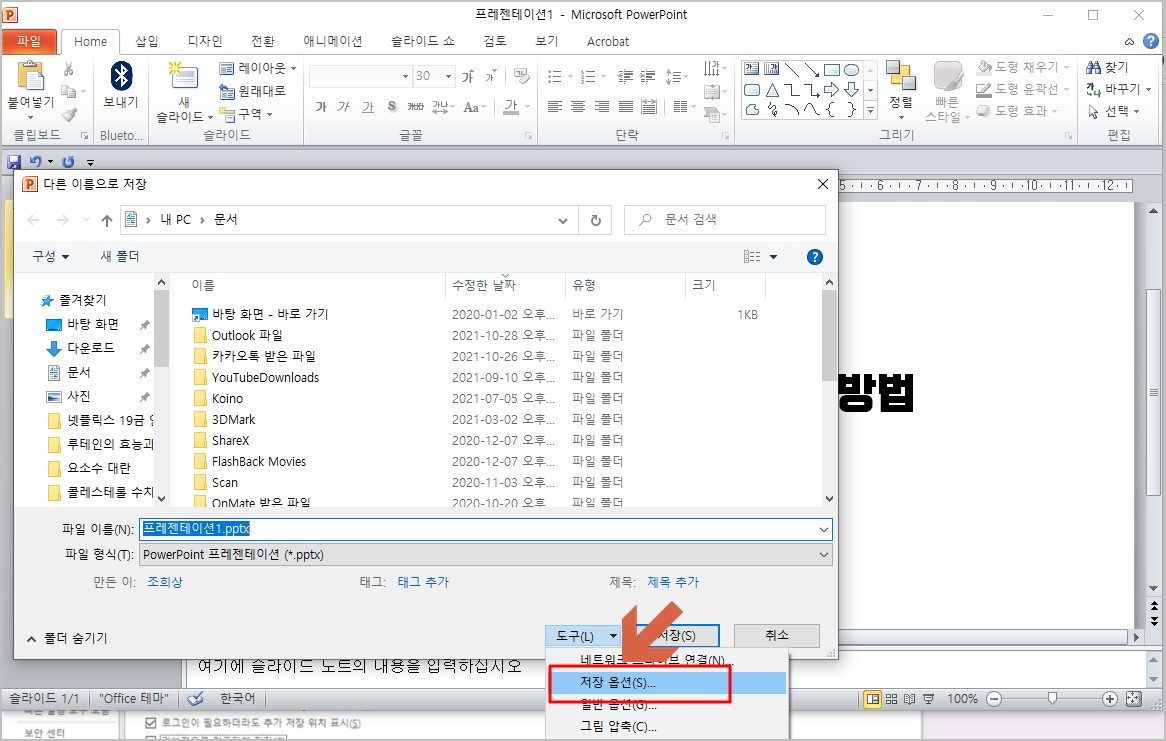Viewport: 1166px width, 741px height.
Task: Open the Organize dropdown menu
Action: [50, 257]
